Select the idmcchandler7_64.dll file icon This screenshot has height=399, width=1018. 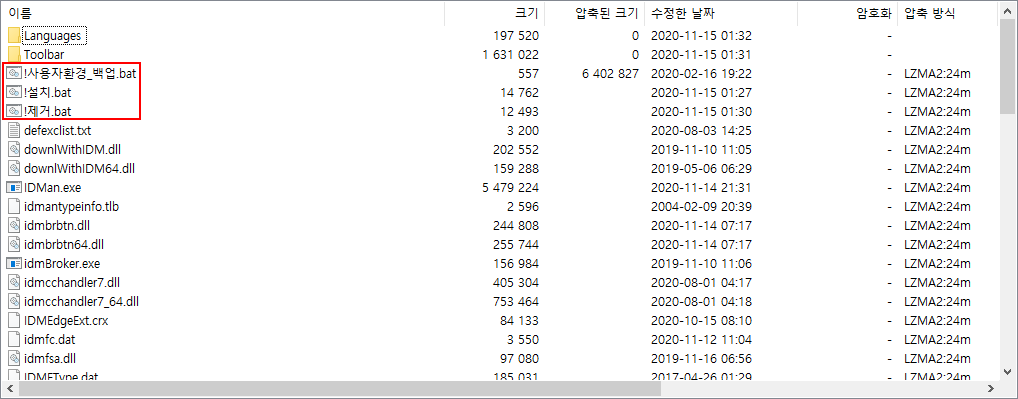pos(14,301)
